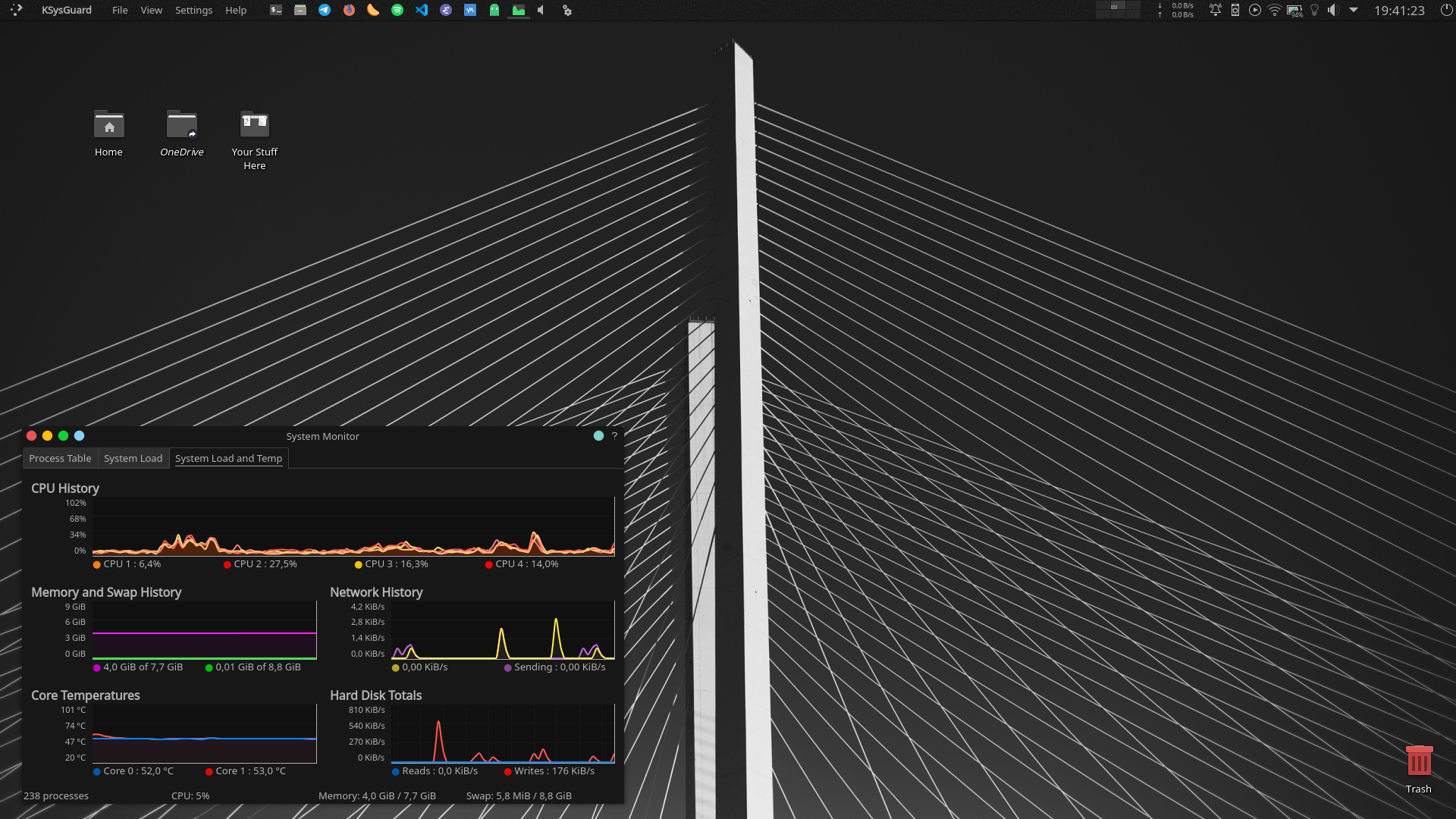Viewport: 1456px width, 819px height.
Task: Open the Settings menu
Action: tap(193, 10)
